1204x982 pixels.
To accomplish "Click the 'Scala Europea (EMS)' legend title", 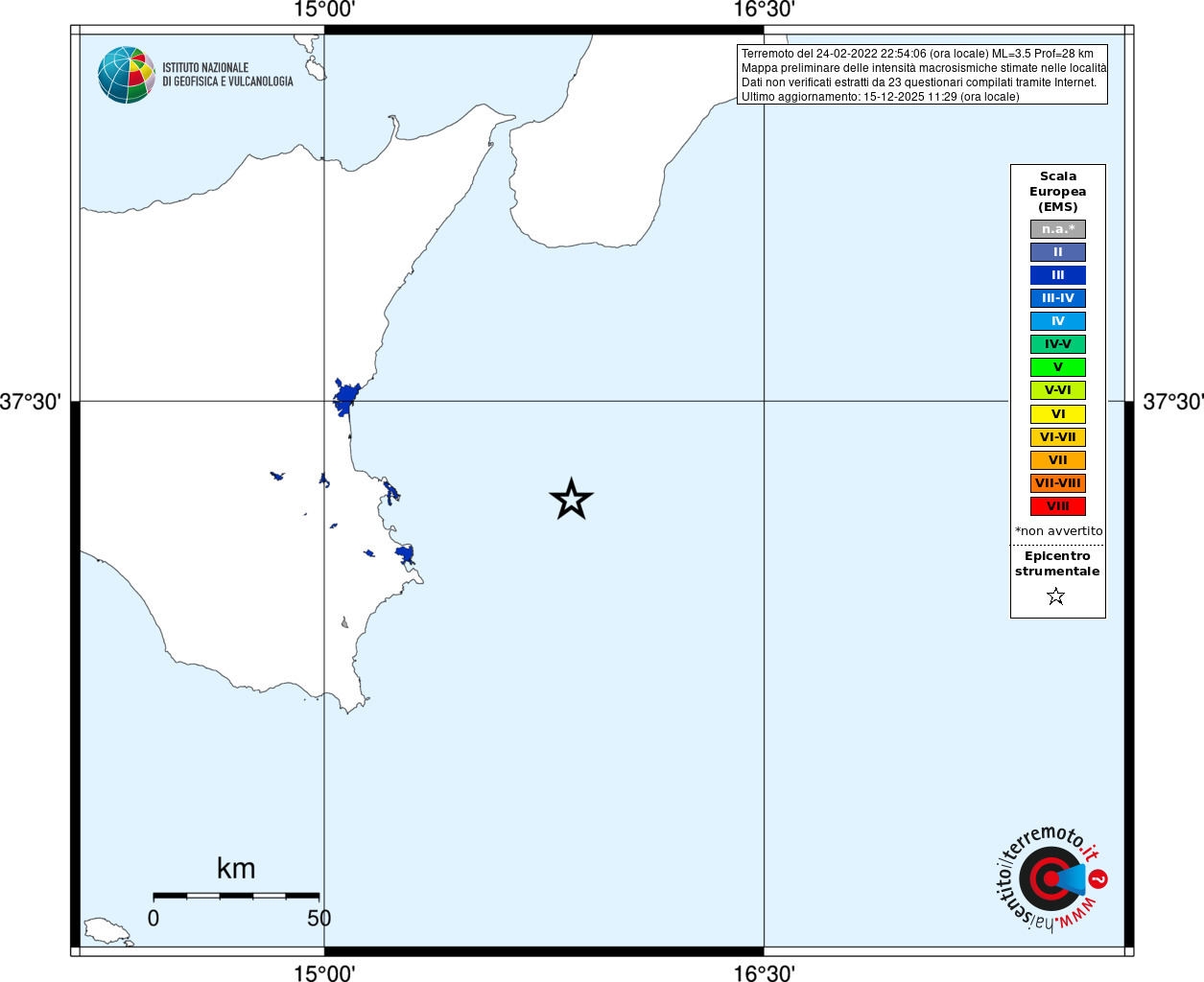I will tap(1058, 192).
